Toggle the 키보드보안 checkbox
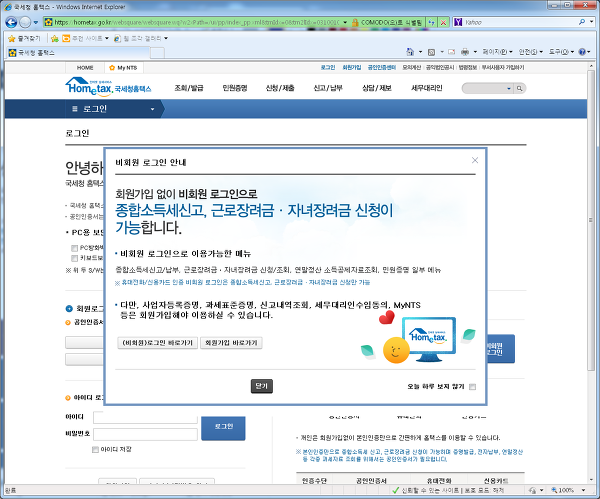This screenshot has width=600, height=499. [74, 258]
